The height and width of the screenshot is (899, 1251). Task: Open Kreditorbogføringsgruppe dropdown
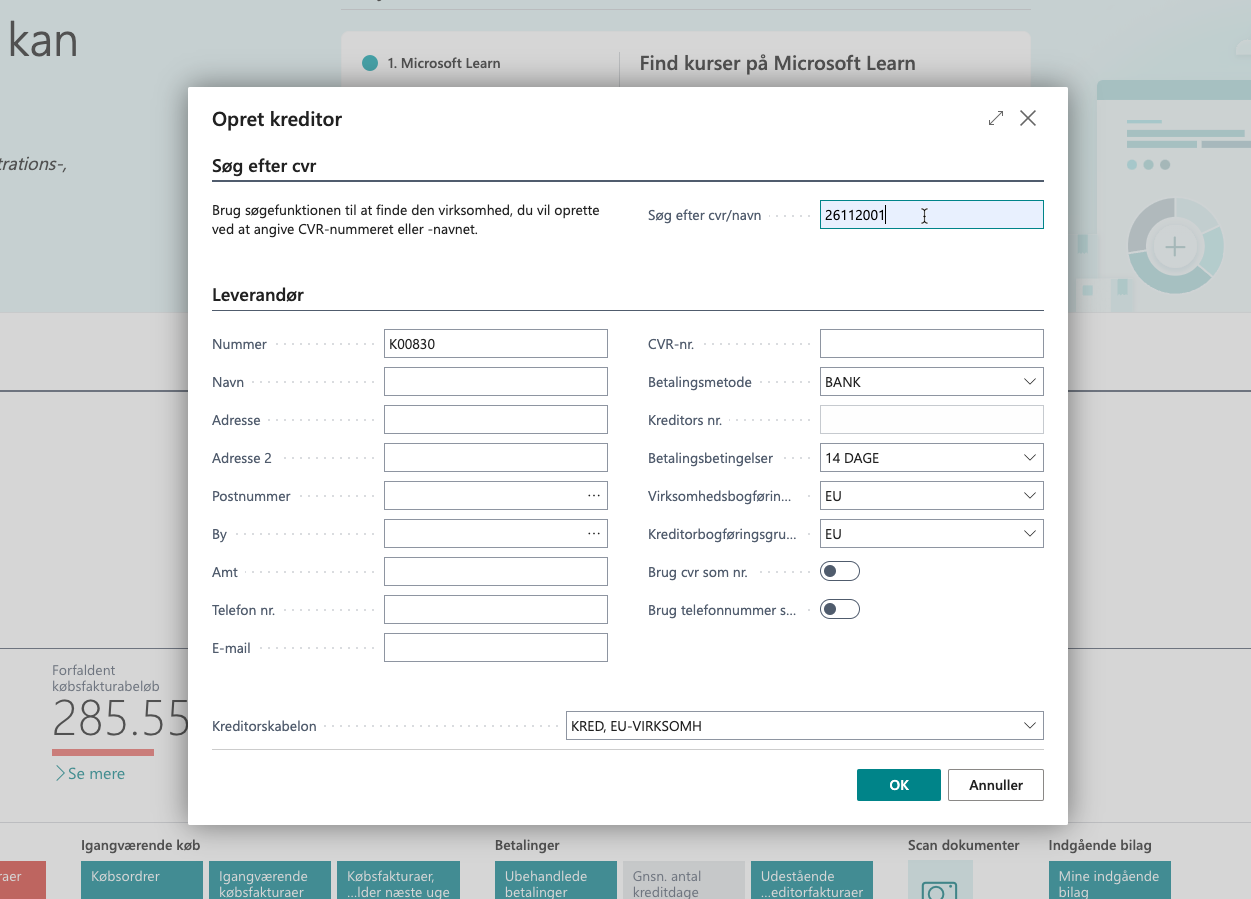pos(1029,534)
